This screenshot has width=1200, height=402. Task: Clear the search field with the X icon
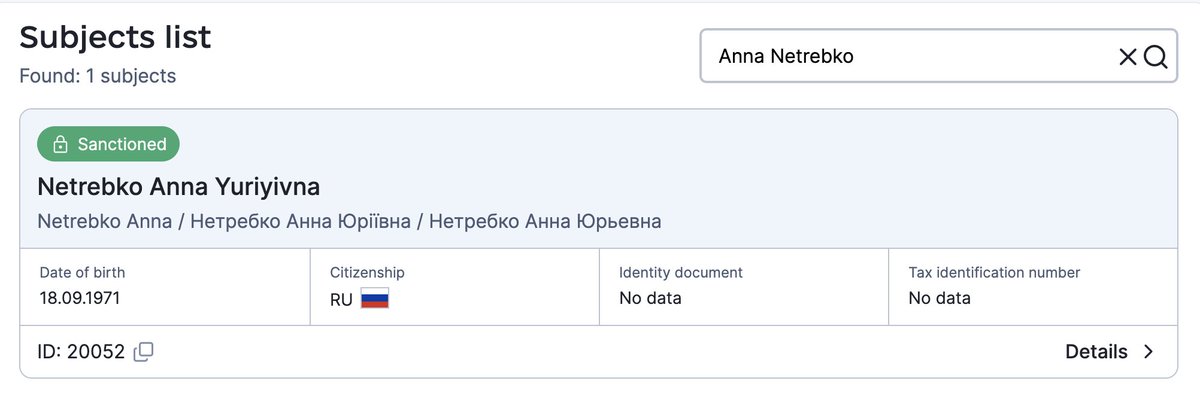coord(1128,57)
